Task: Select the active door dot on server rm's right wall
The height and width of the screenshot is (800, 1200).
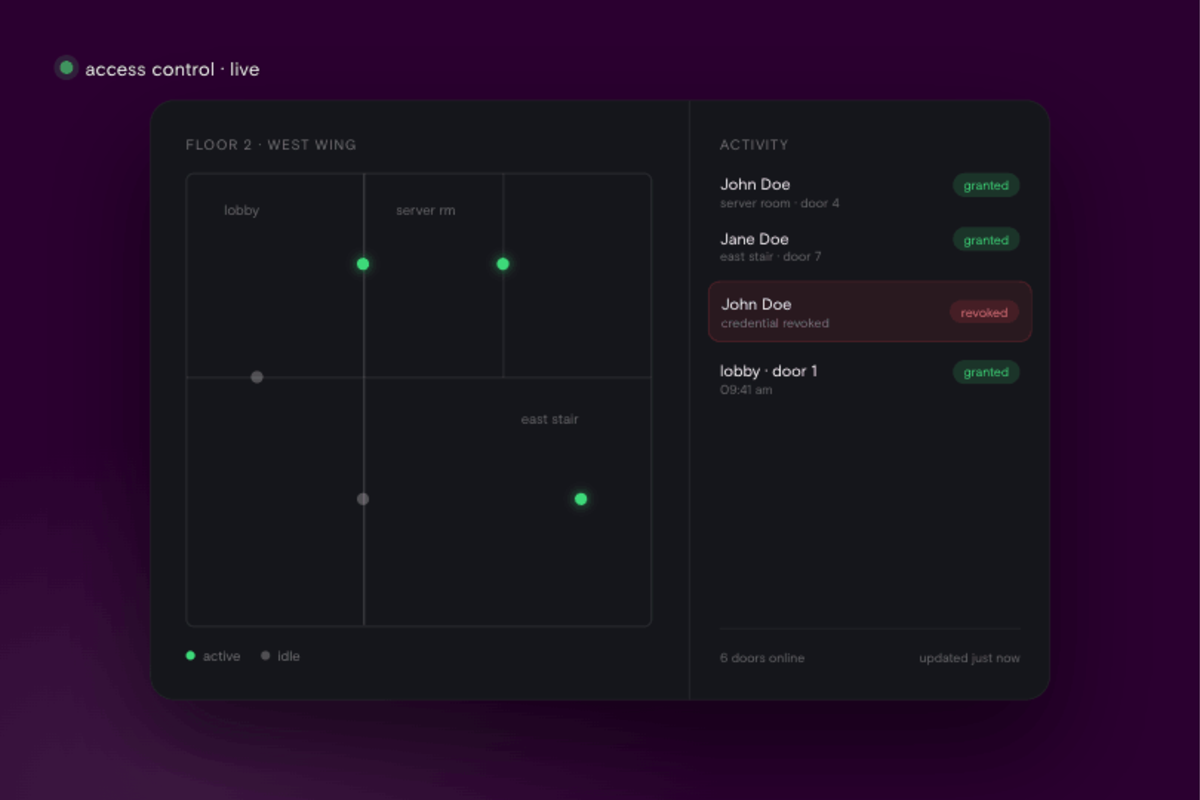Action: pyautogui.click(x=503, y=264)
